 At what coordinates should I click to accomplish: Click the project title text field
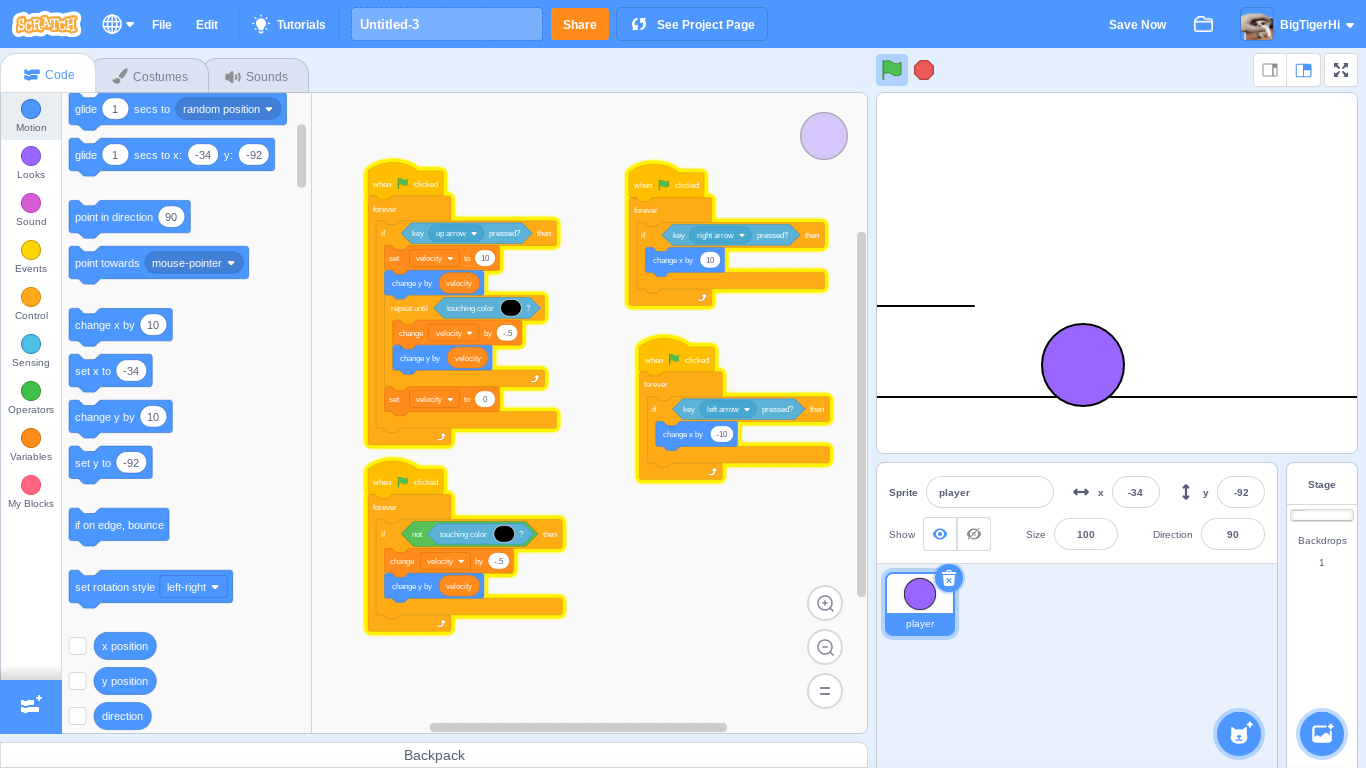click(446, 24)
